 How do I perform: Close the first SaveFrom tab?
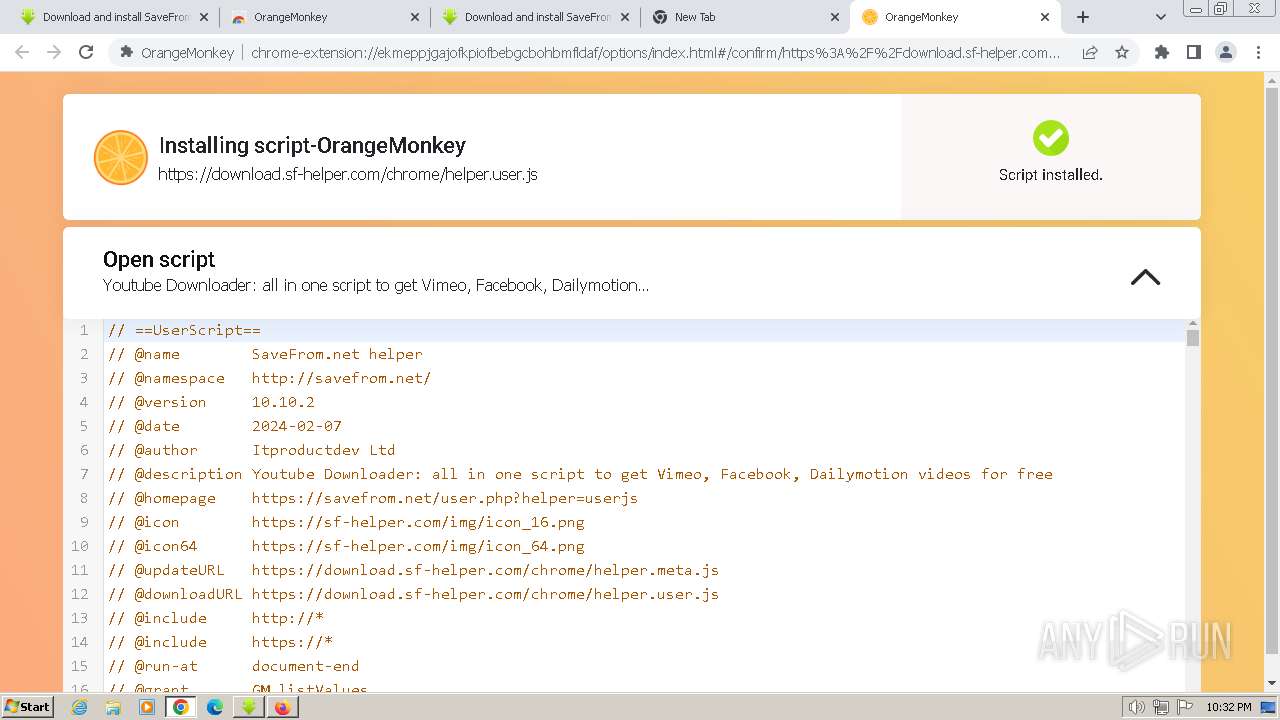203,17
